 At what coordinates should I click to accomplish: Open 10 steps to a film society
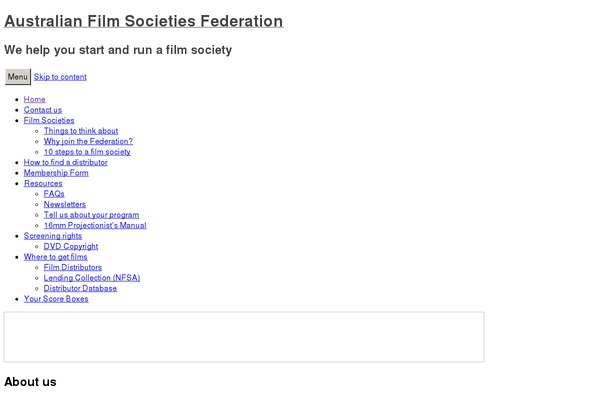pyautogui.click(x=87, y=152)
